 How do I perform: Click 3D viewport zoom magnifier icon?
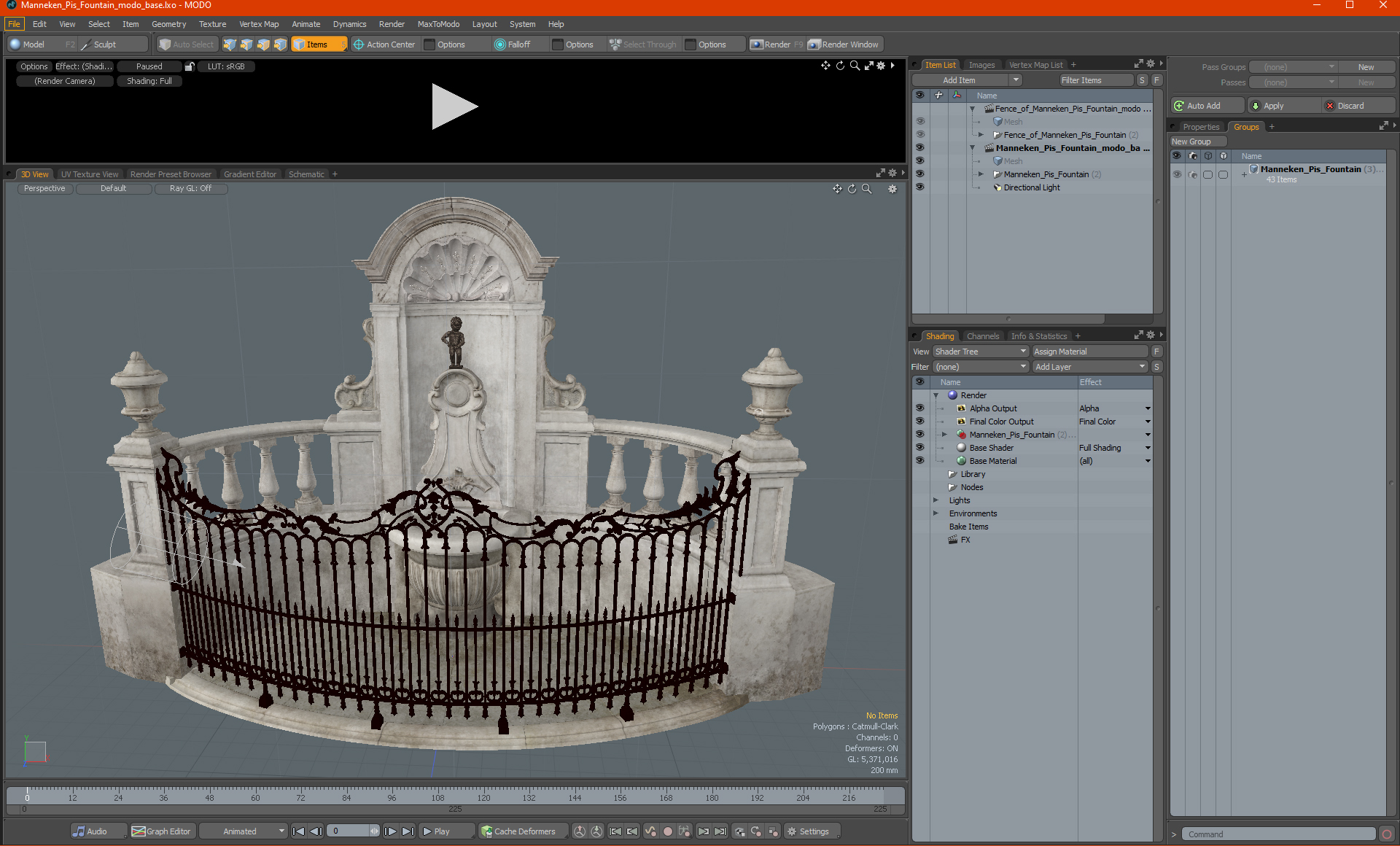click(x=866, y=189)
